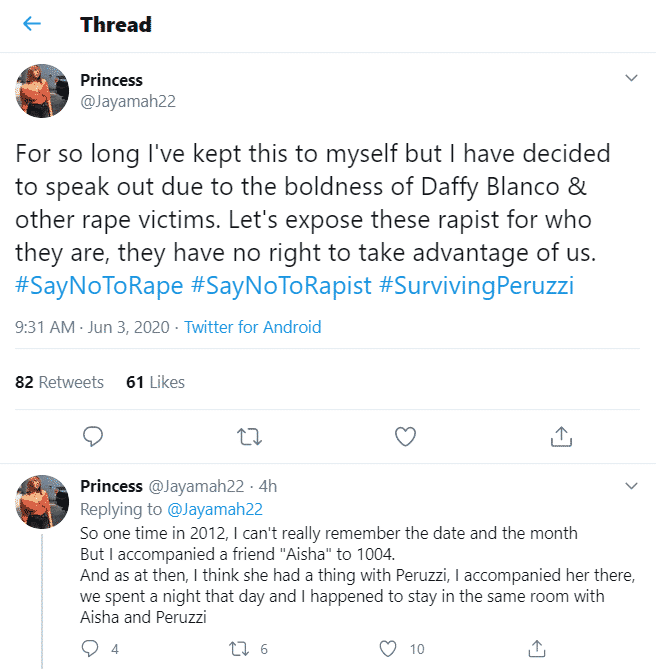Like the main tweet
The width and height of the screenshot is (656, 669).
(405, 436)
